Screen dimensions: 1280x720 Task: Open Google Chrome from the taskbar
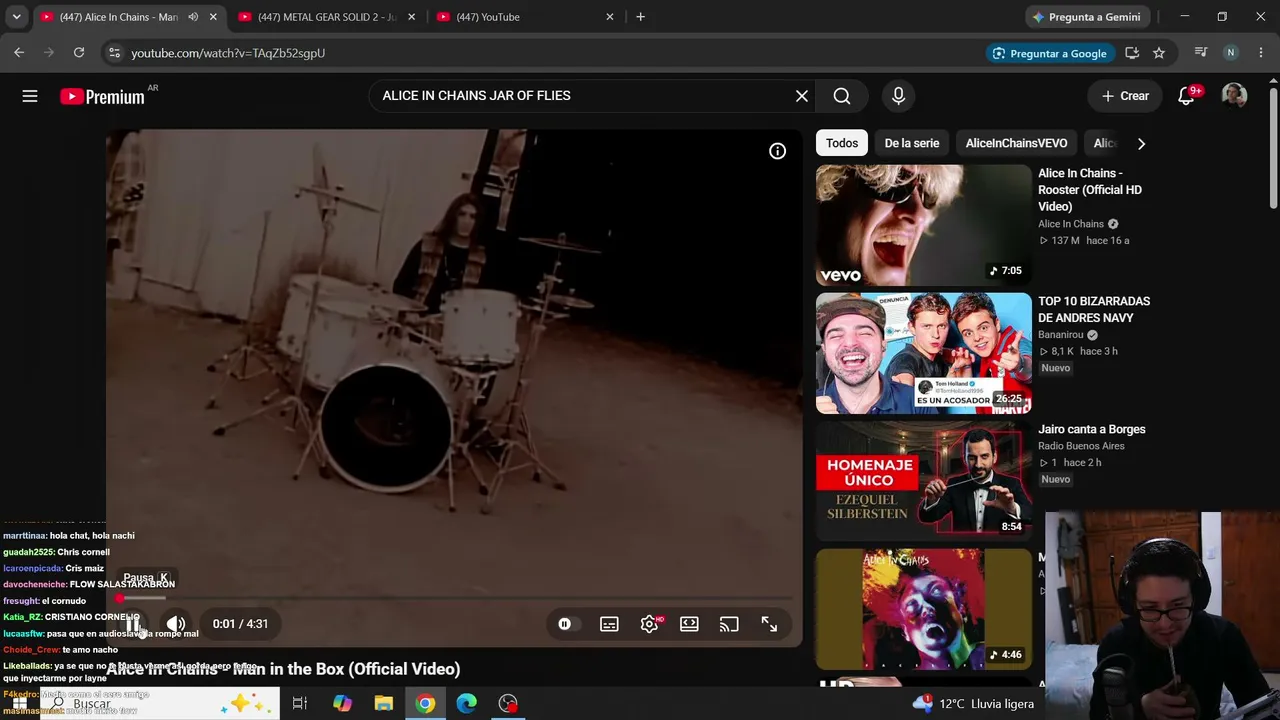click(x=426, y=704)
